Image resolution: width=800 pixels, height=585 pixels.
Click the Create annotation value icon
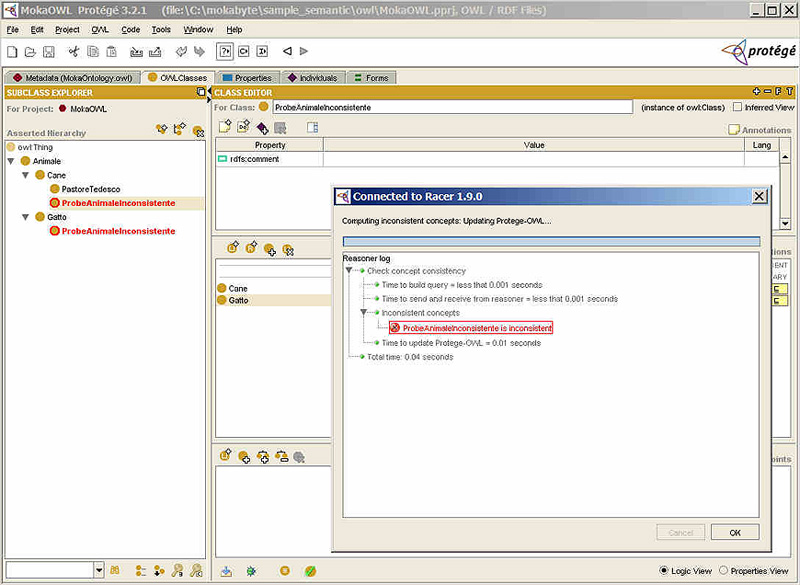click(225, 126)
